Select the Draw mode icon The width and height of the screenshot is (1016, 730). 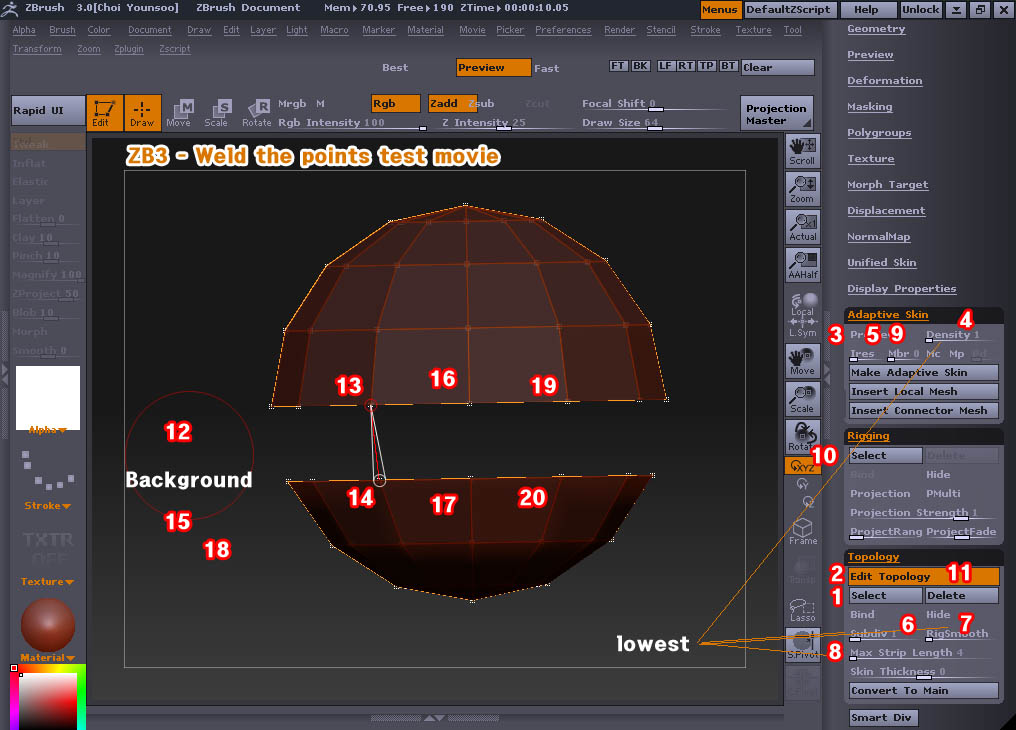143,113
